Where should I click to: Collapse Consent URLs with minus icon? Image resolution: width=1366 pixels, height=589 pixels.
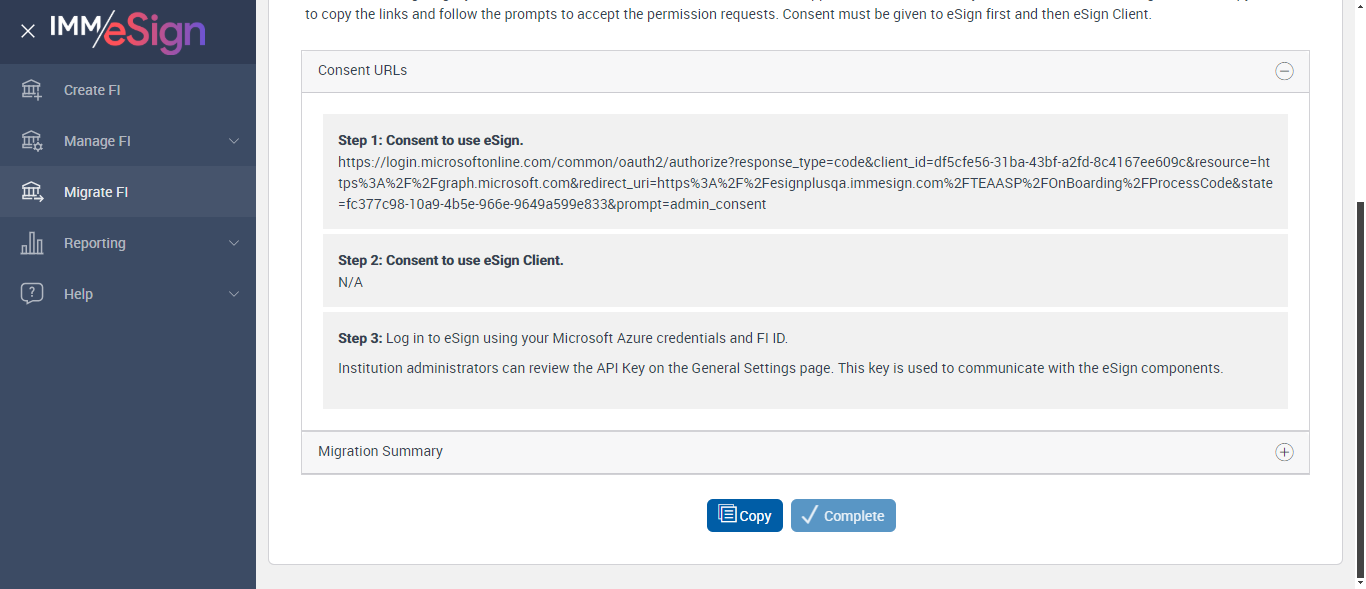click(1284, 71)
